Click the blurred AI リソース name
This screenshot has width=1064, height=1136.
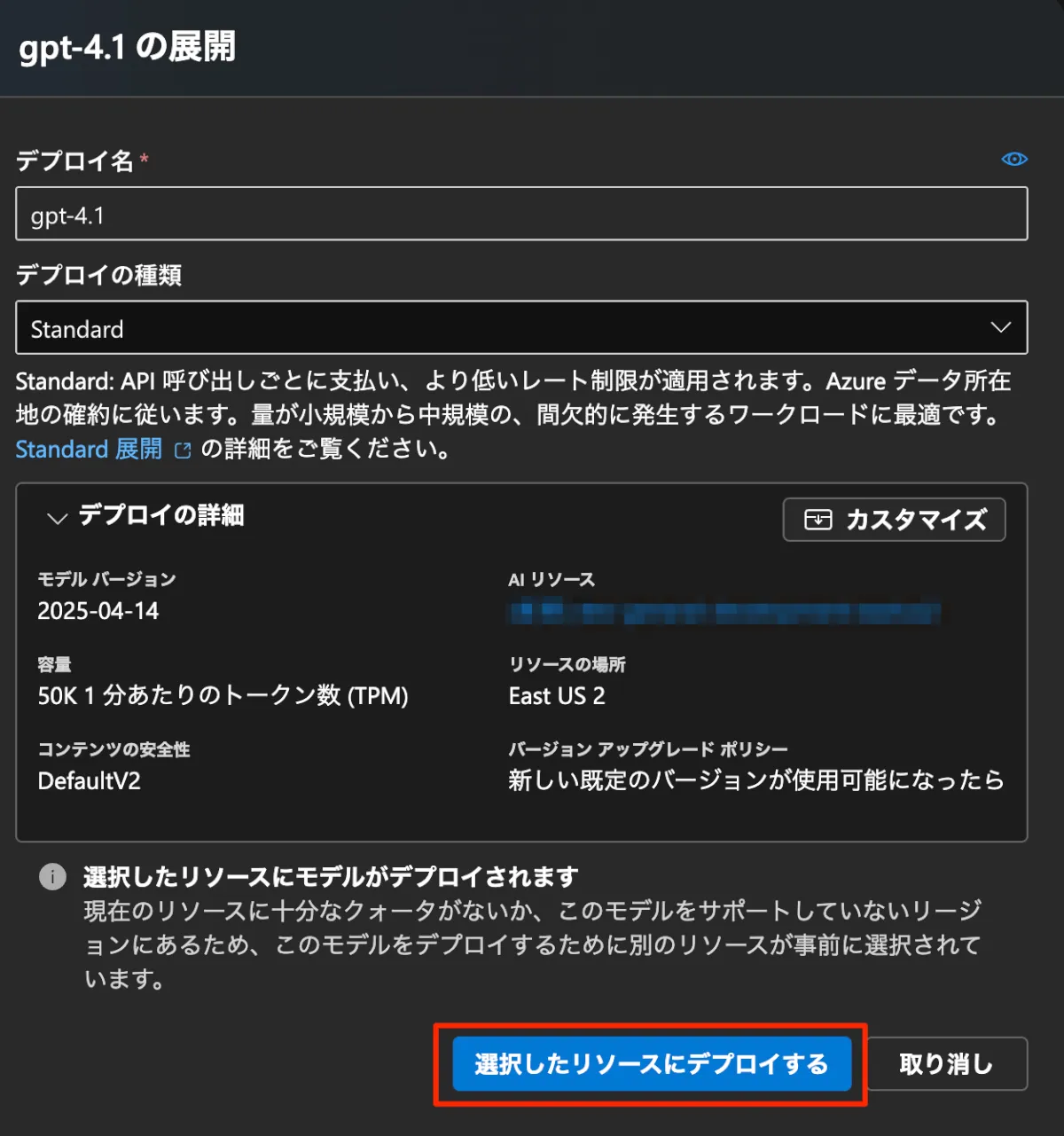[724, 612]
